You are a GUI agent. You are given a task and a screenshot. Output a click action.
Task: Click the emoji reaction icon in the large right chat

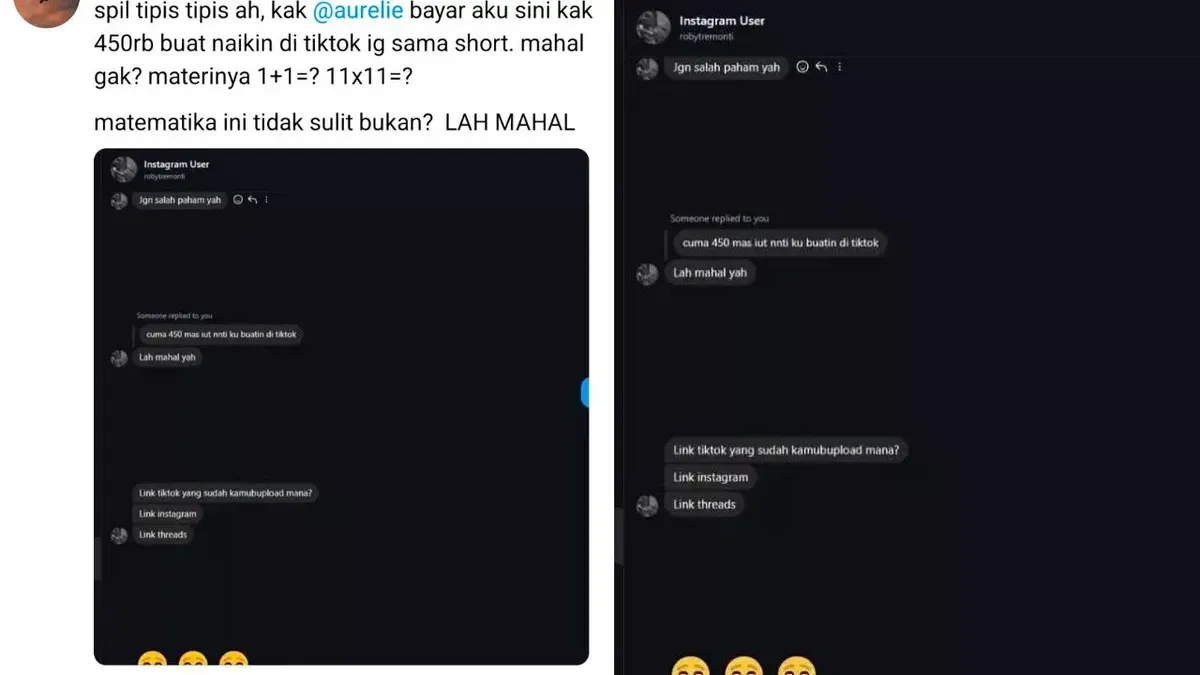(802, 67)
